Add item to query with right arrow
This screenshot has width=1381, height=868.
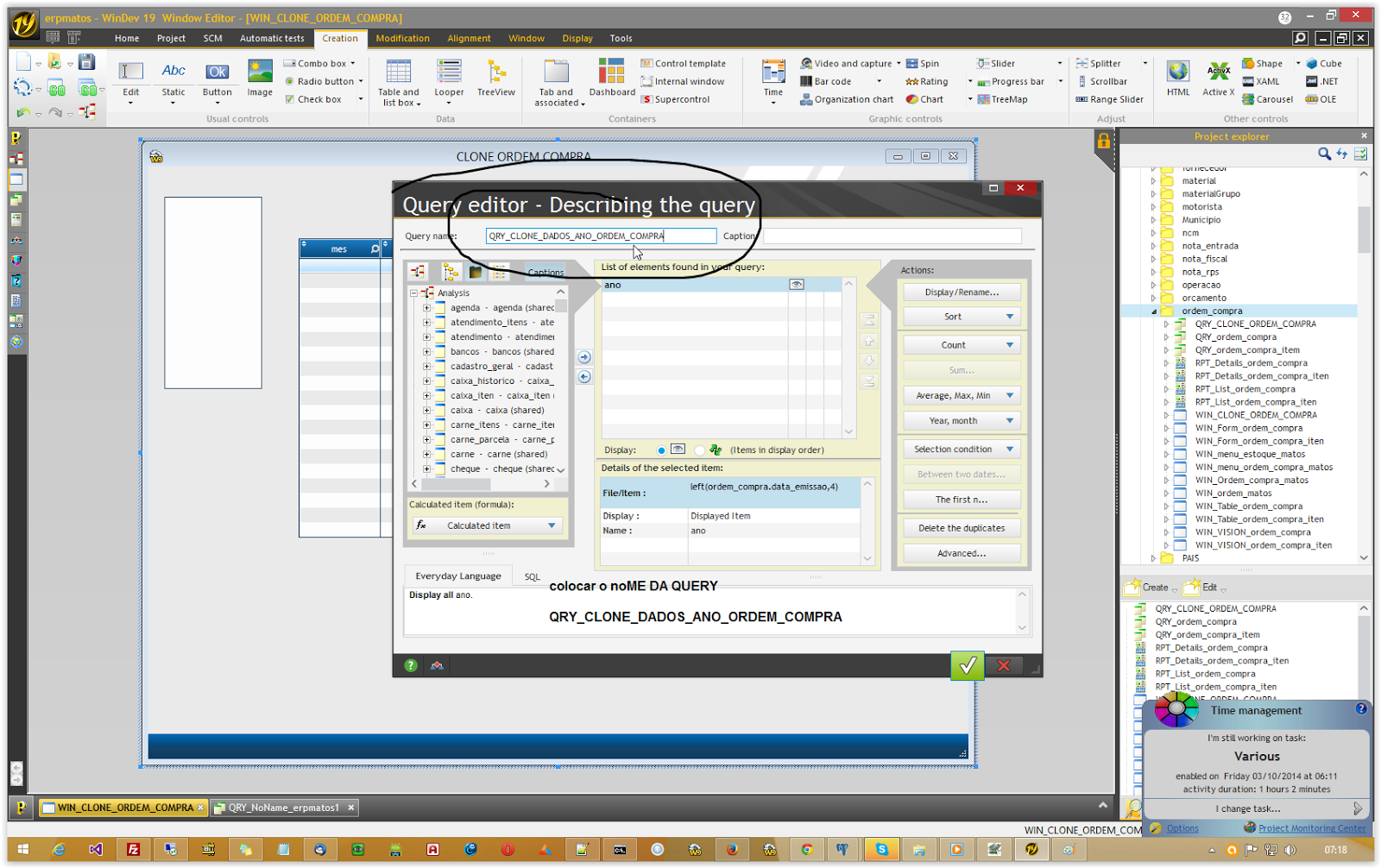(584, 357)
